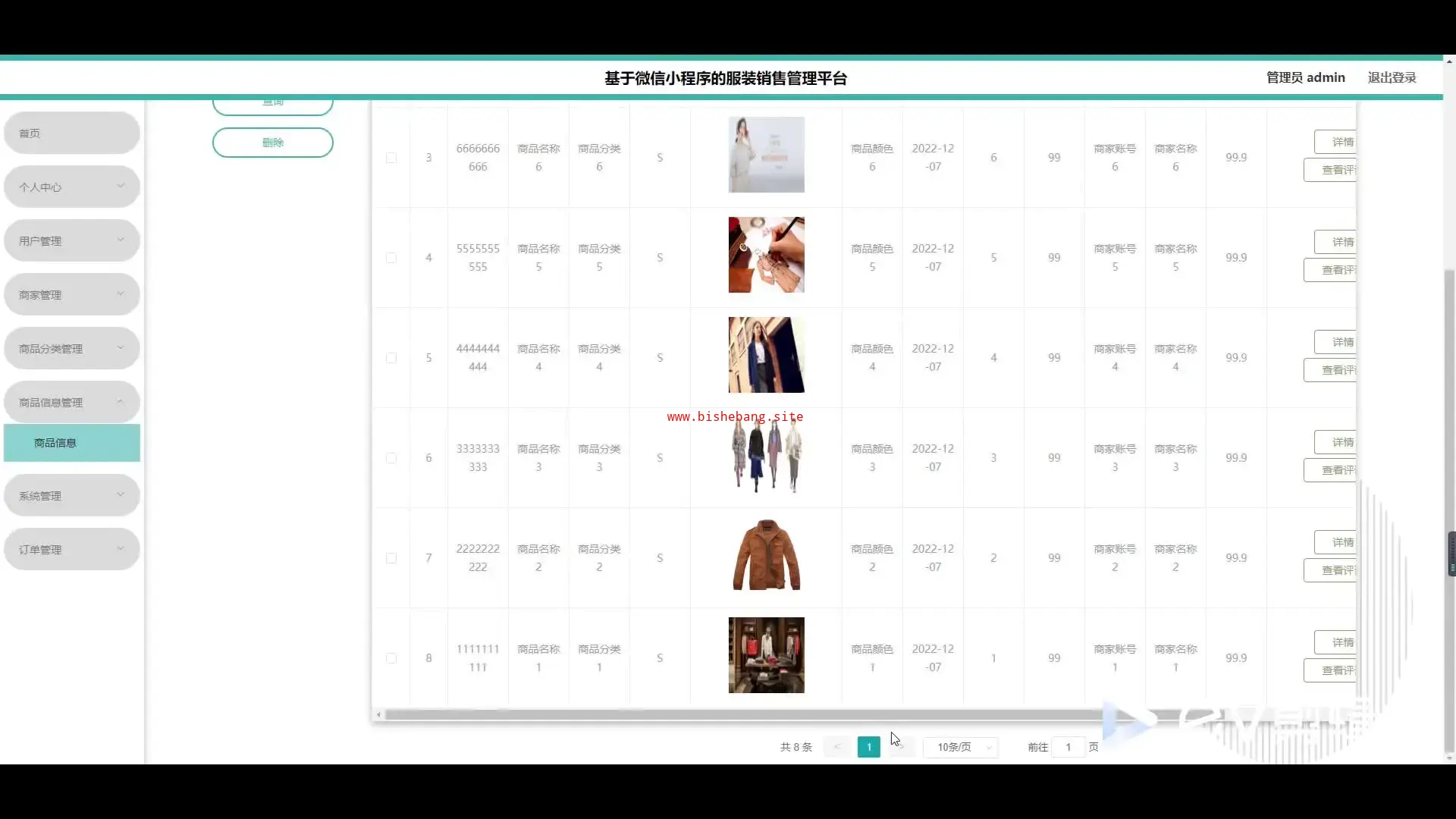The image size is (1456, 819).
Task: Click 退出登录 to log out
Action: coord(1392,77)
